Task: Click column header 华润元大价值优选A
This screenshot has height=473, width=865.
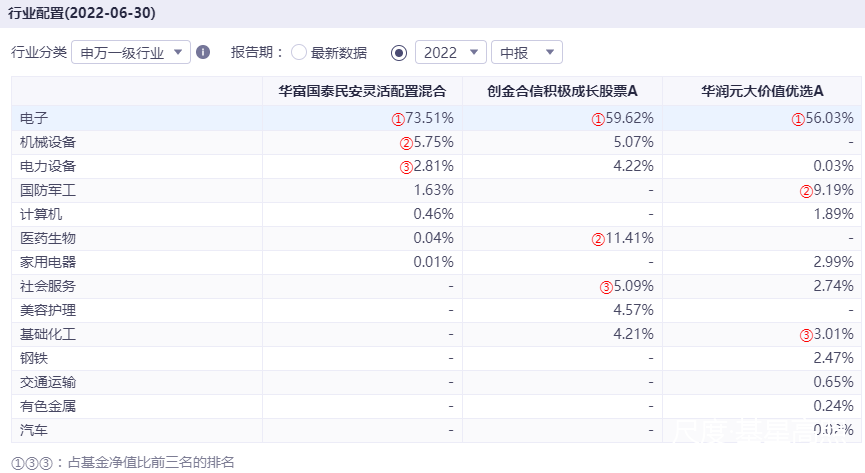Action: 762,91
